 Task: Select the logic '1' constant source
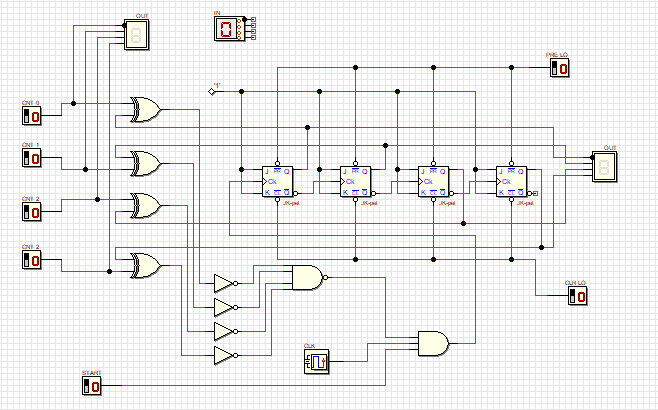pos(212,91)
